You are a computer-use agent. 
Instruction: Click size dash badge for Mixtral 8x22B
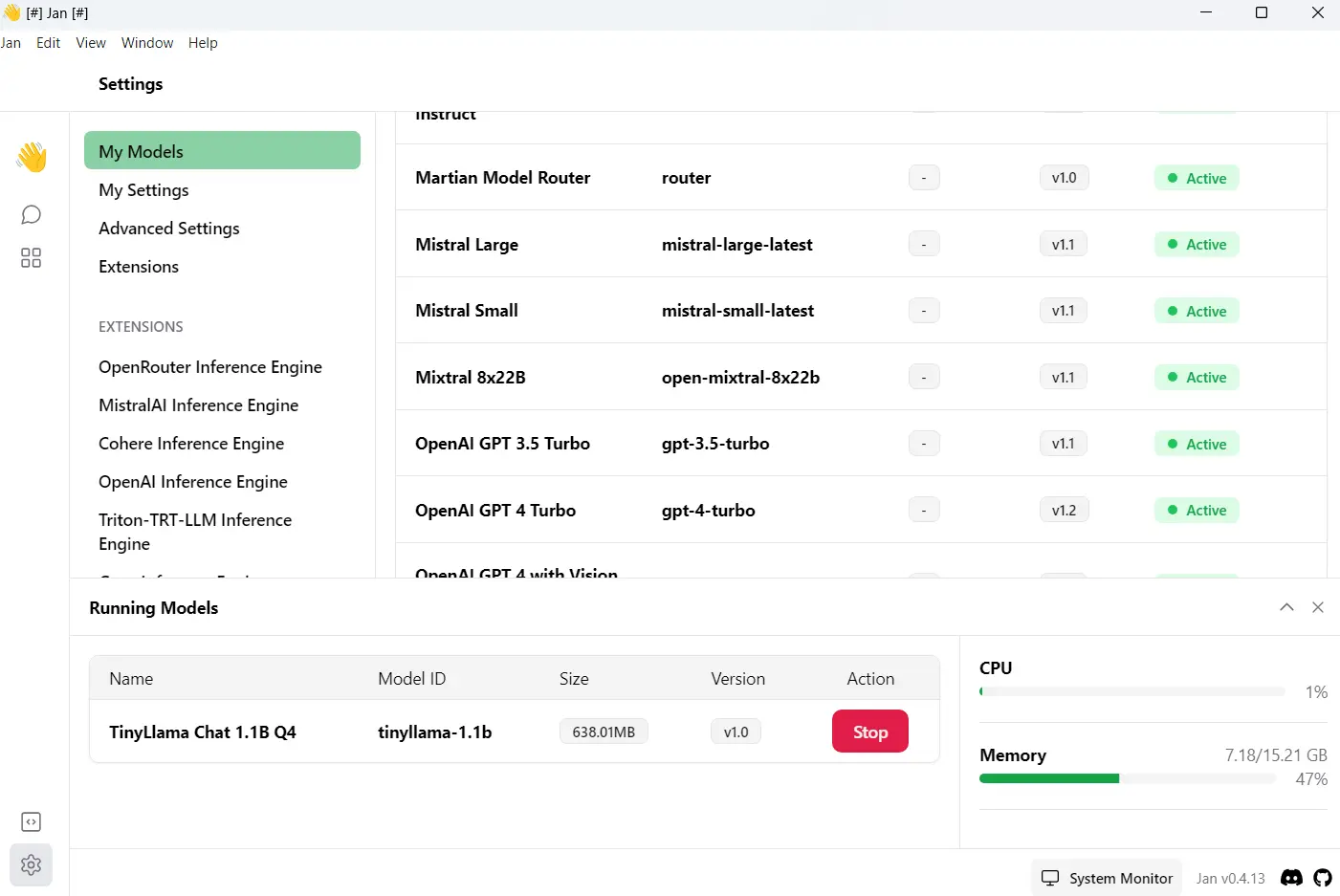924,377
